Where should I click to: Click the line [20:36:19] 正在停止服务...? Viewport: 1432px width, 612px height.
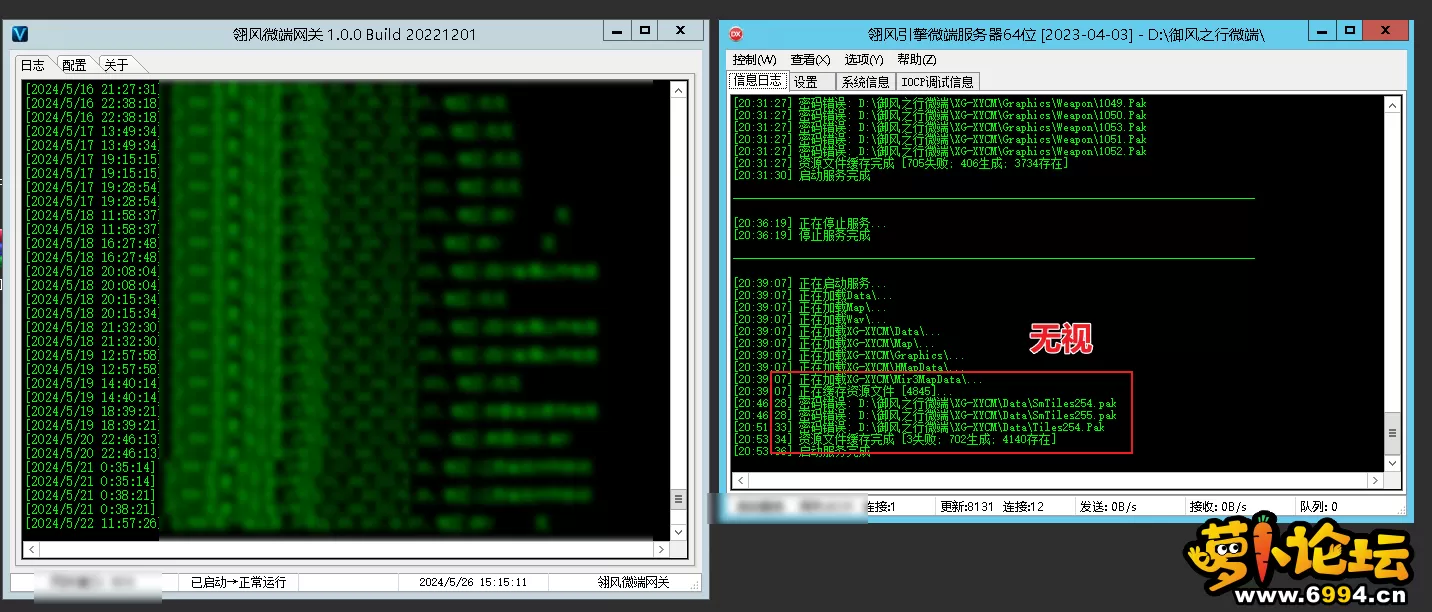click(809, 223)
